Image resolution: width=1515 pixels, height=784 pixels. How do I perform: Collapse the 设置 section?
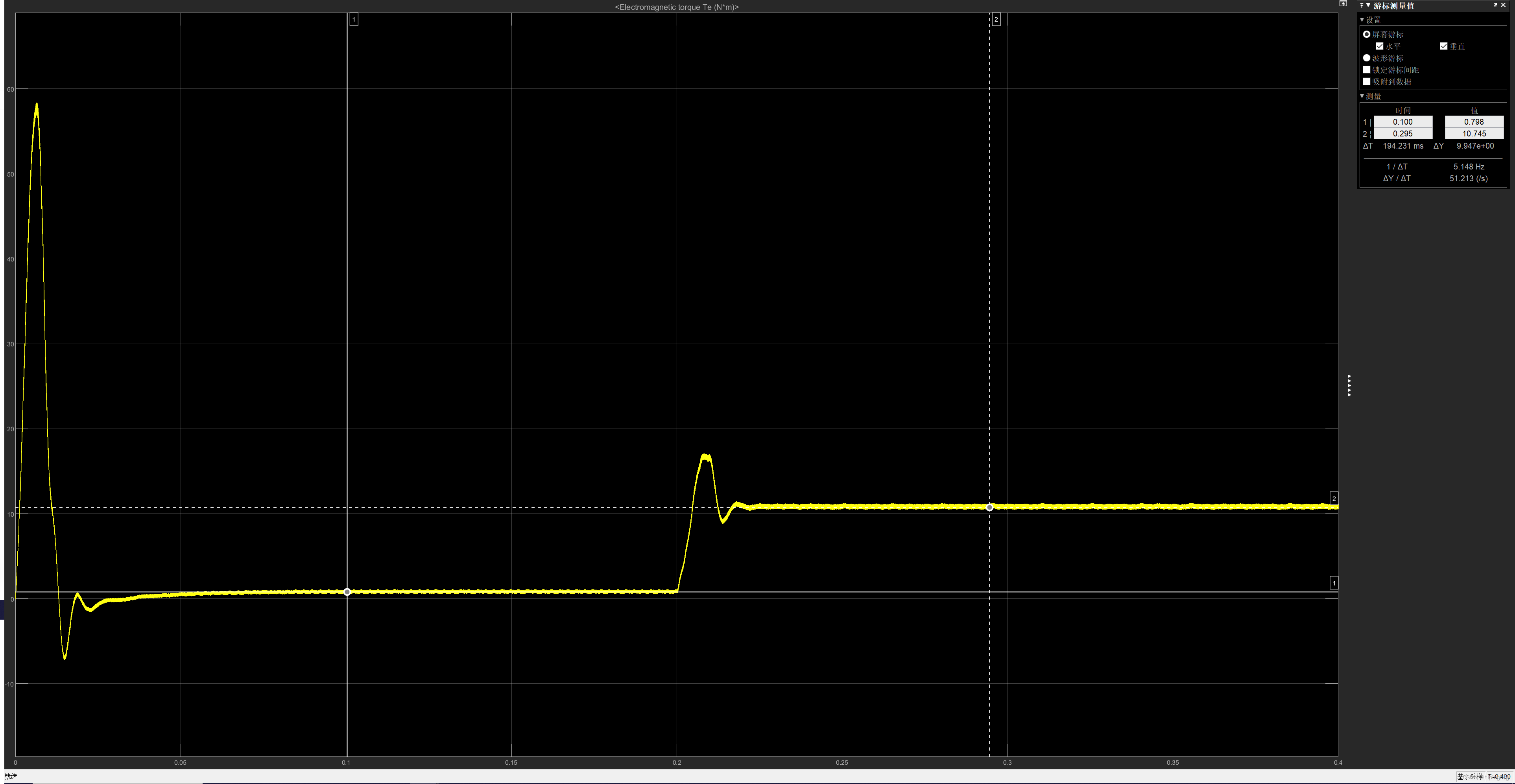(1362, 20)
